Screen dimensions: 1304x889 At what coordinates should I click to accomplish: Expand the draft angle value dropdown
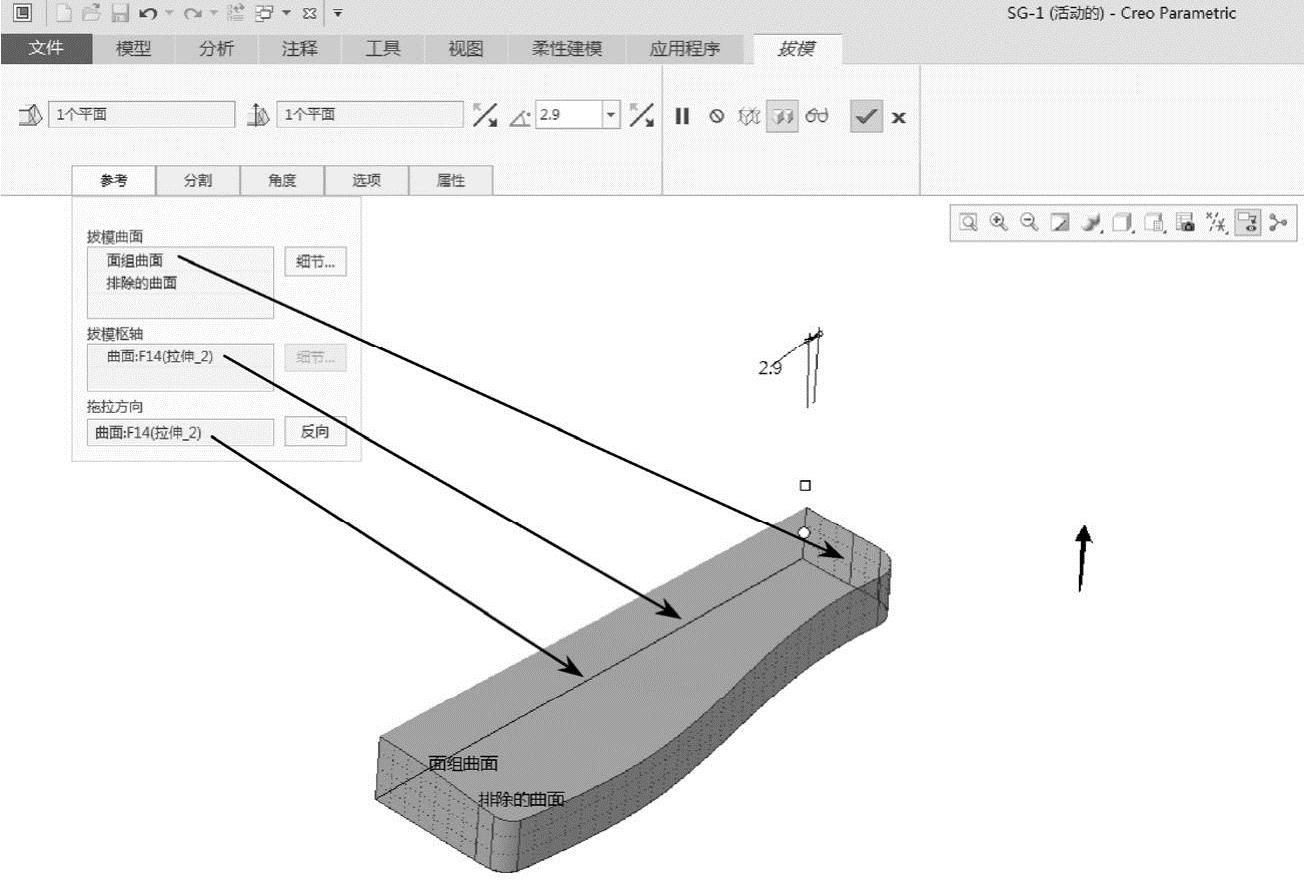(611, 115)
